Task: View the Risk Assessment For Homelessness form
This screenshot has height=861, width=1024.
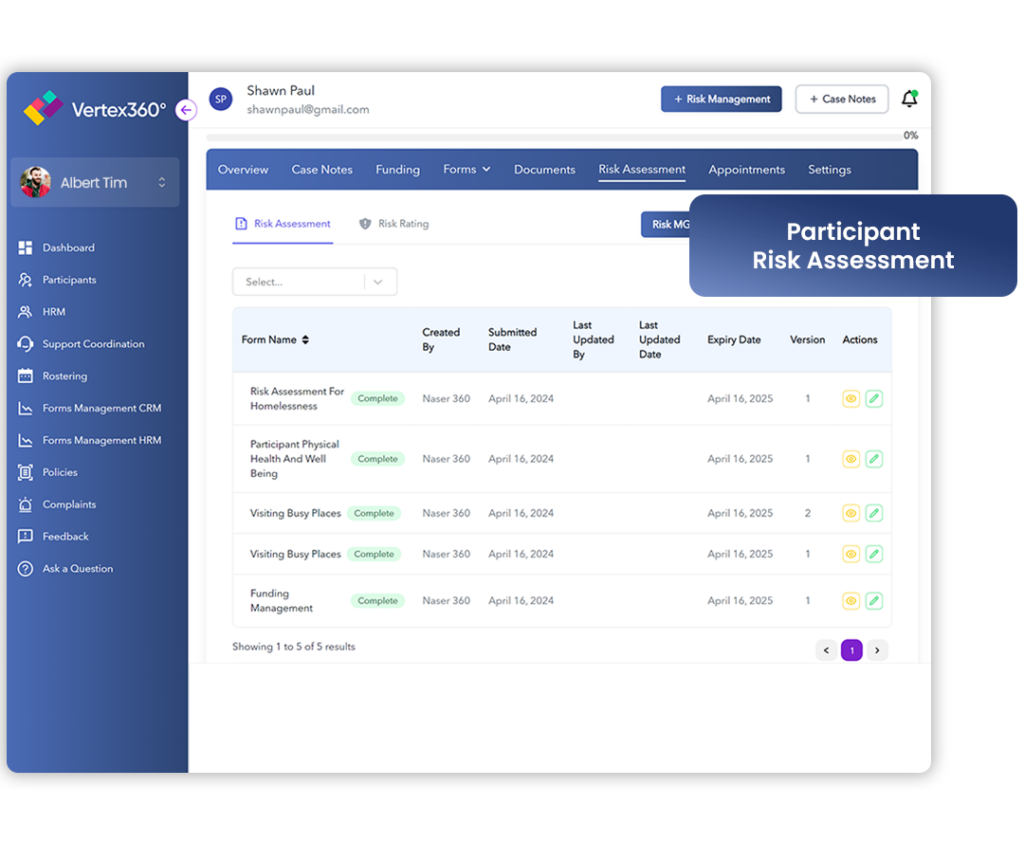Action: click(851, 398)
